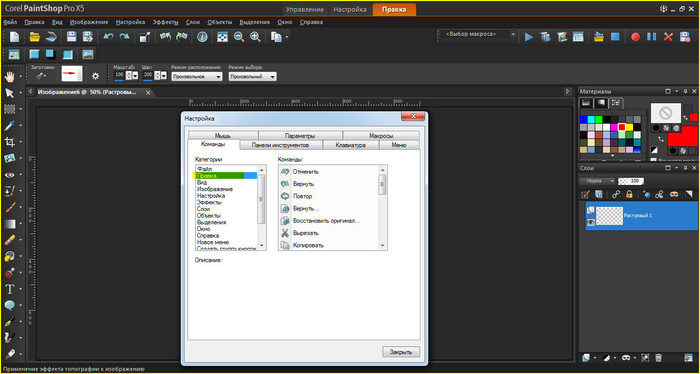
Task: Click layer opacity 100 field
Action: click(631, 181)
